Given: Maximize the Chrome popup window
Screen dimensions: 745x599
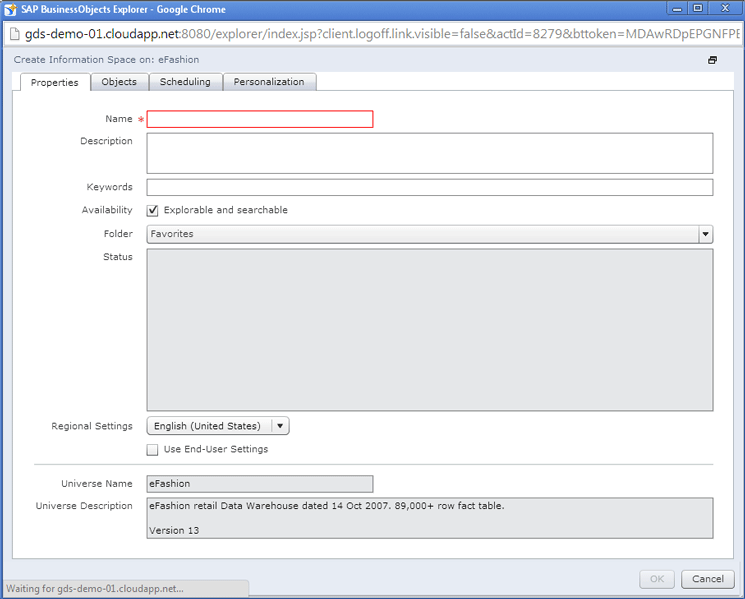Looking at the screenshot, I should pos(697,8).
